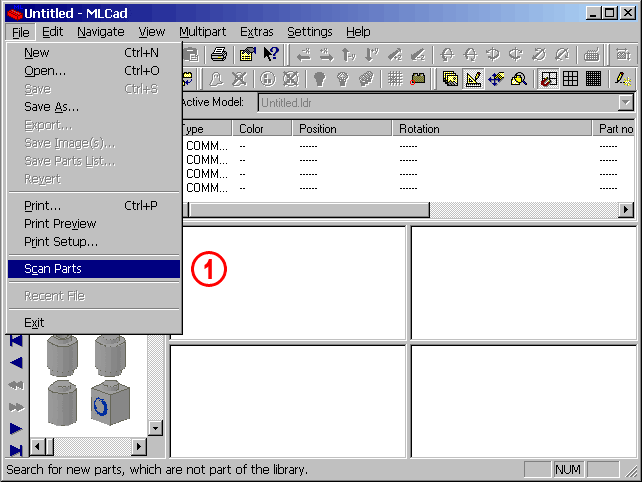642x482 pixels.
Task: Click the move left along X icon
Action: [x=304, y=54]
